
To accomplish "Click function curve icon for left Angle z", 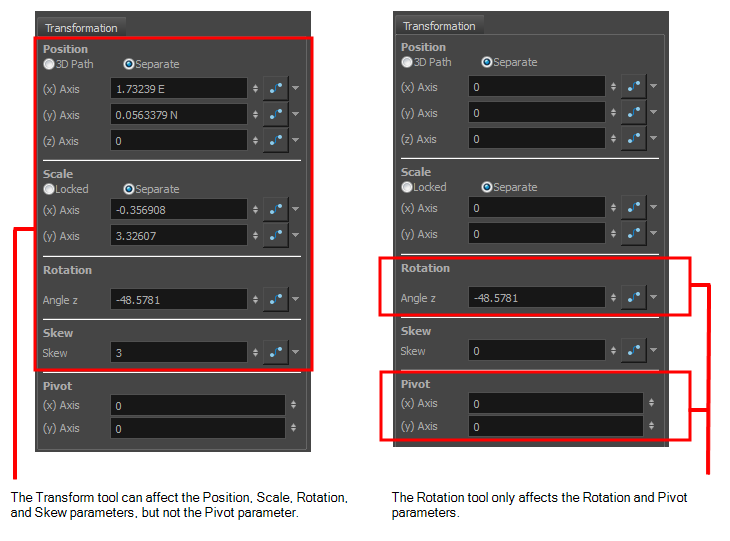I will (x=275, y=299).
